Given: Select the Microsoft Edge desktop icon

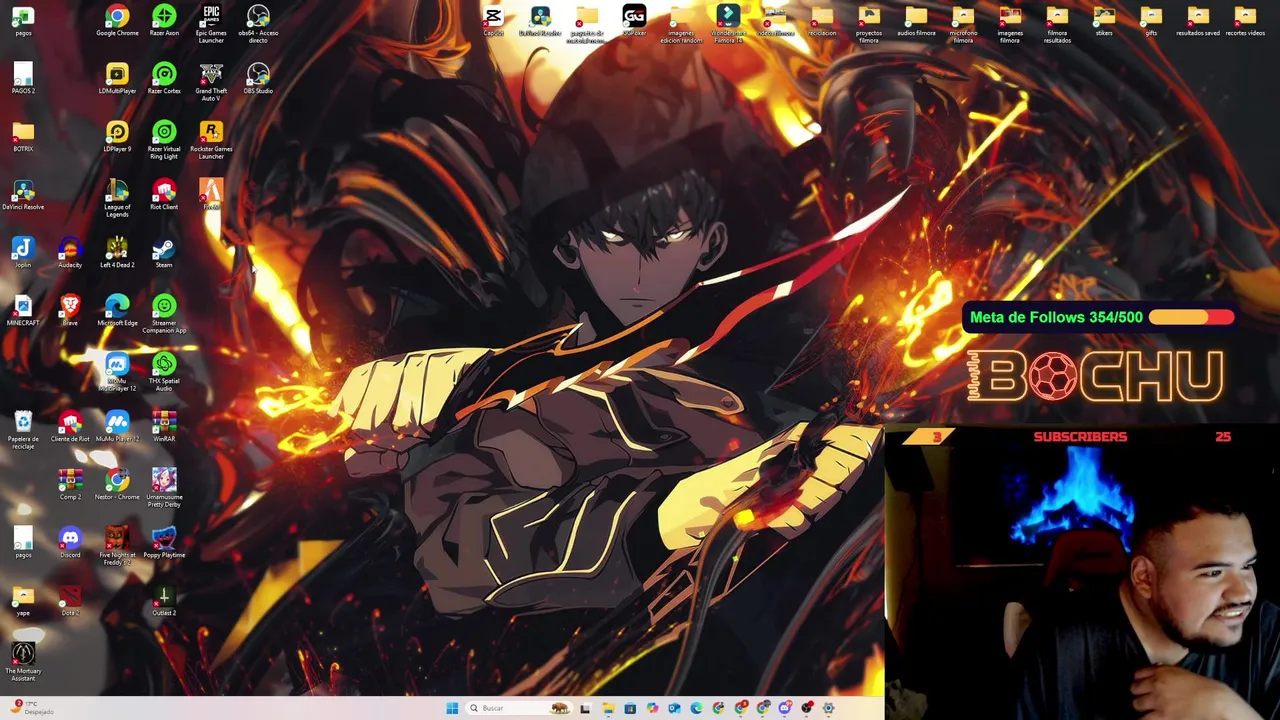Looking at the screenshot, I should 117,311.
